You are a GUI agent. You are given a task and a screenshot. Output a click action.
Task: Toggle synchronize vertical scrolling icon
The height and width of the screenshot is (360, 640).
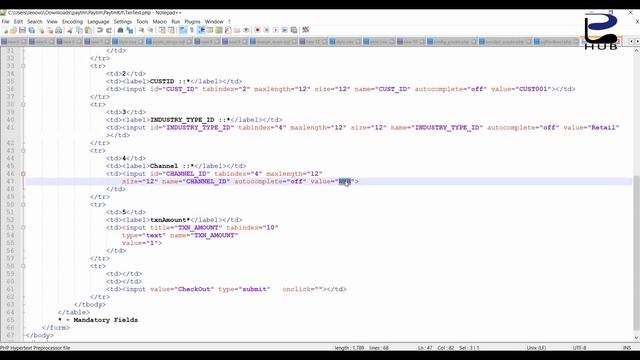click(x=162, y=30)
